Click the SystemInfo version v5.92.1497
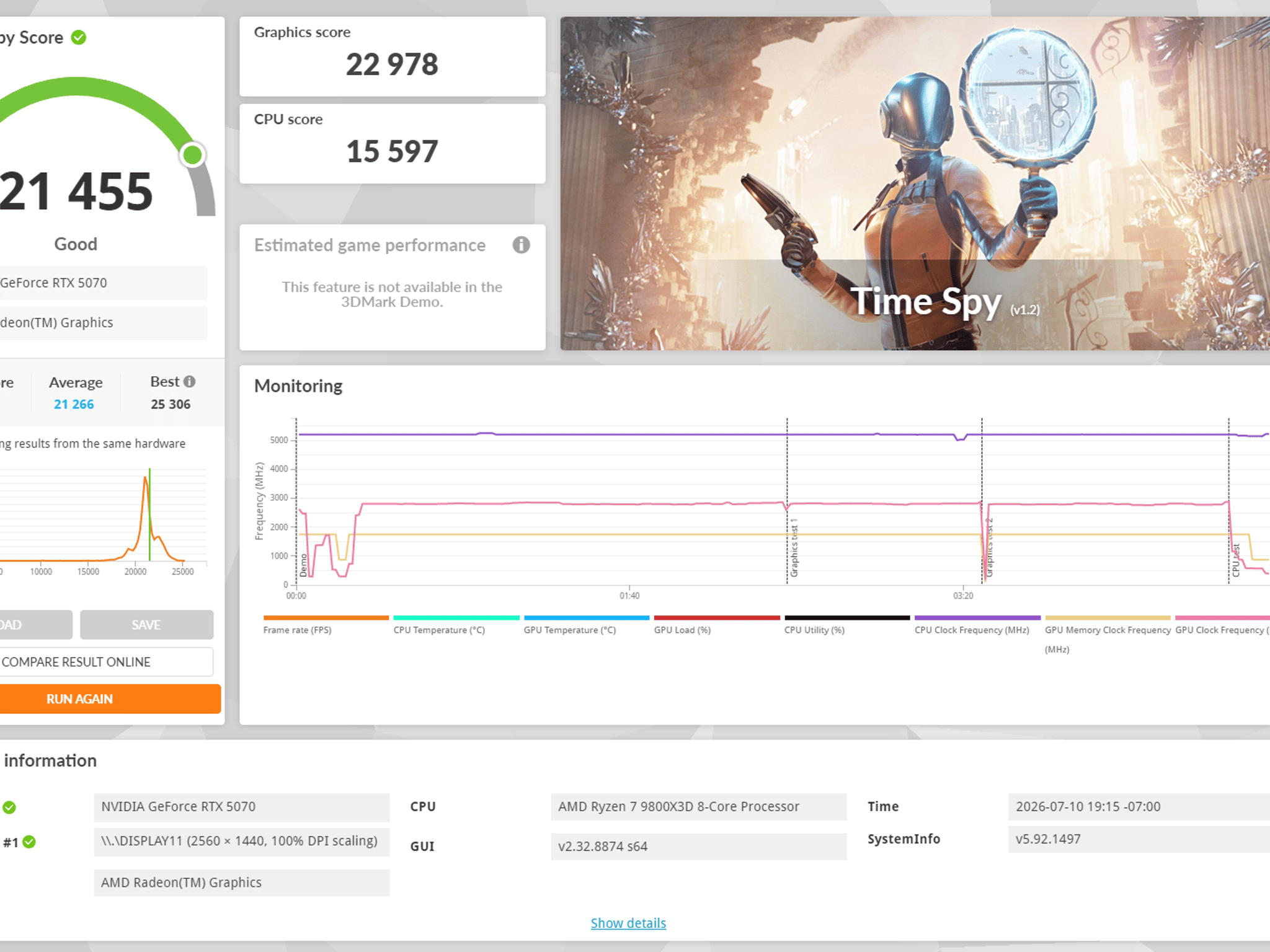This screenshot has width=1270, height=952. pos(1139,839)
